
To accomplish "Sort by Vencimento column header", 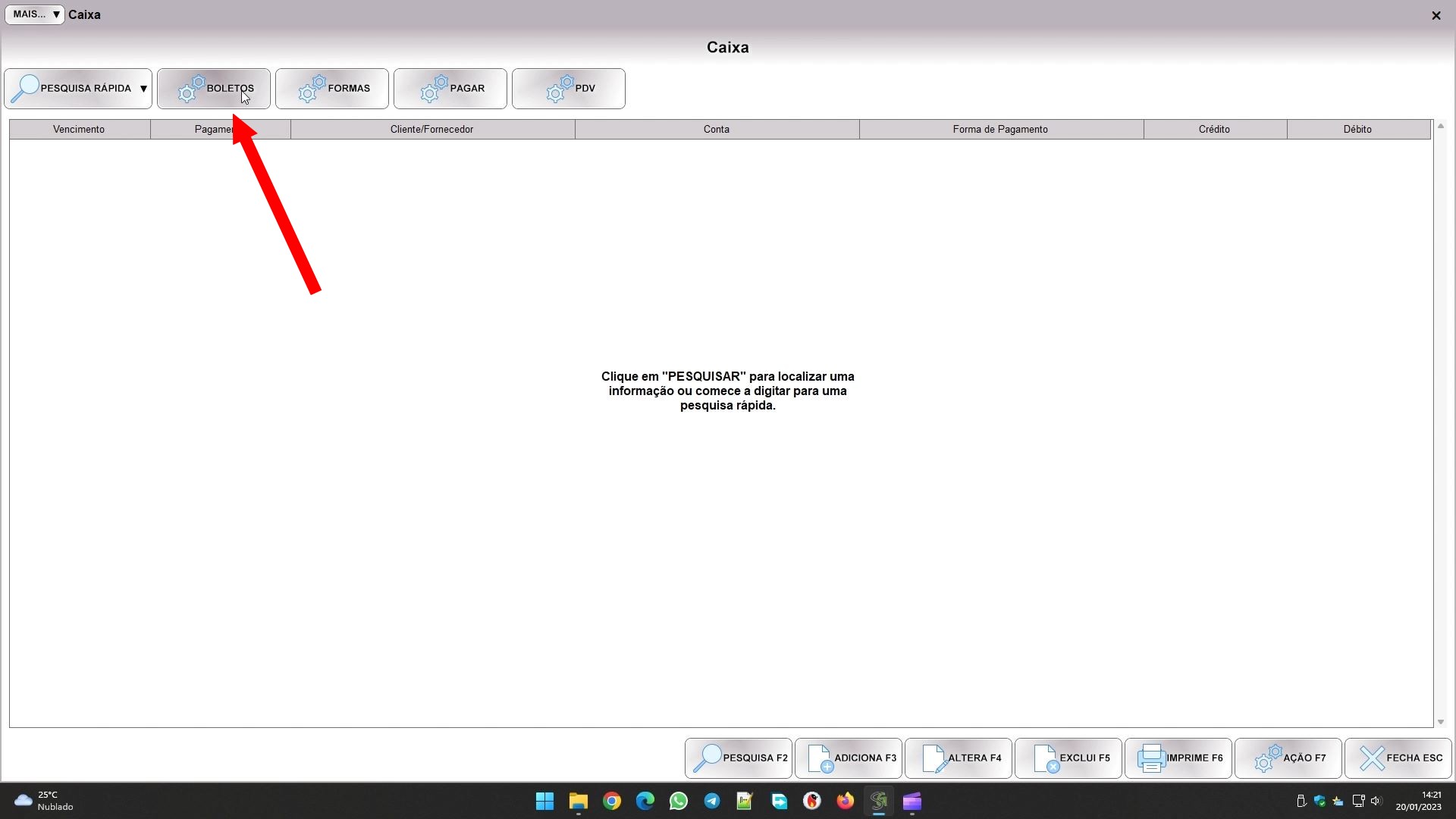I will [x=79, y=130].
